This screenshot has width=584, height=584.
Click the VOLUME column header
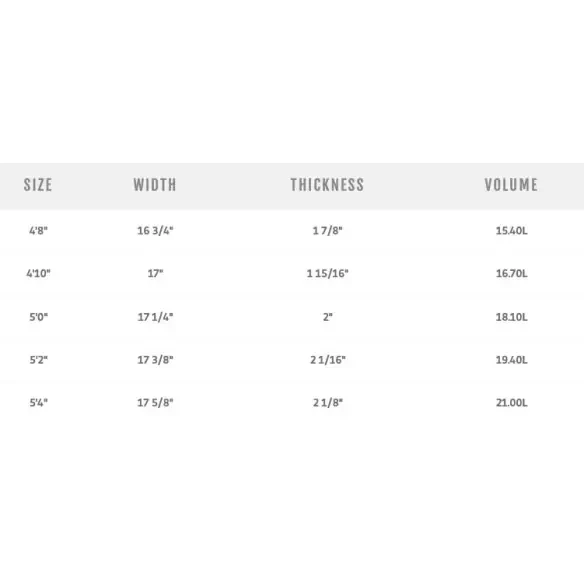coord(511,185)
